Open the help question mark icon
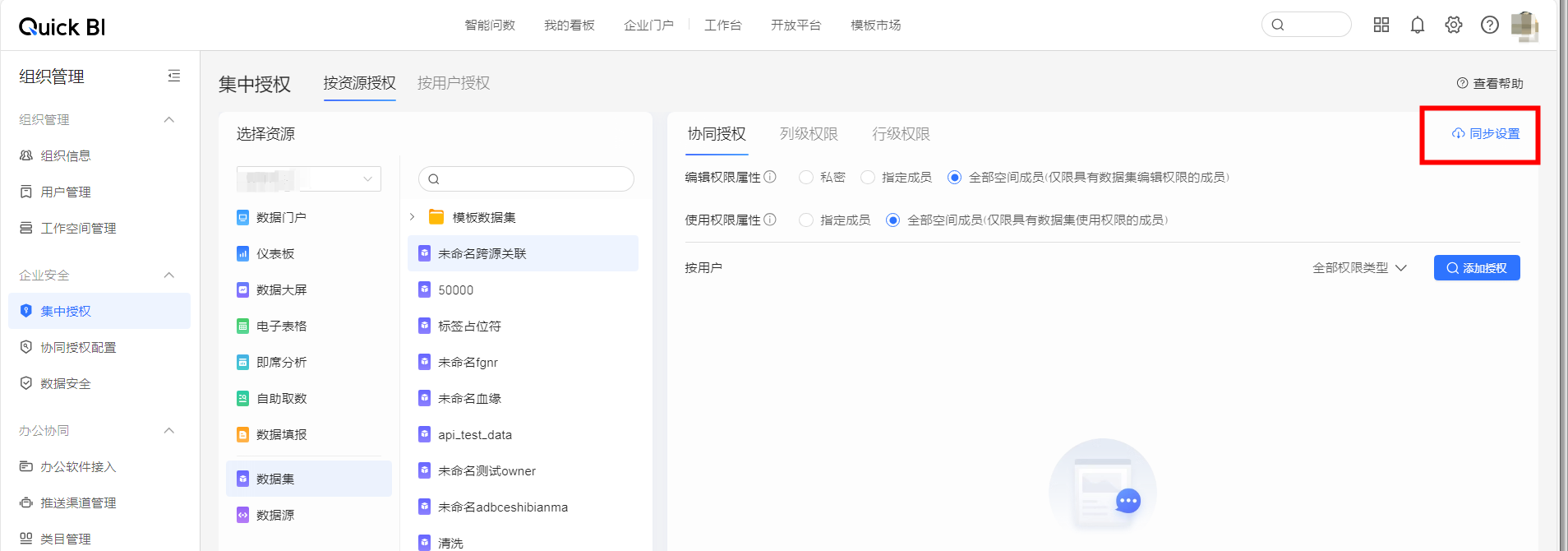The width and height of the screenshot is (1568, 551). click(1490, 25)
